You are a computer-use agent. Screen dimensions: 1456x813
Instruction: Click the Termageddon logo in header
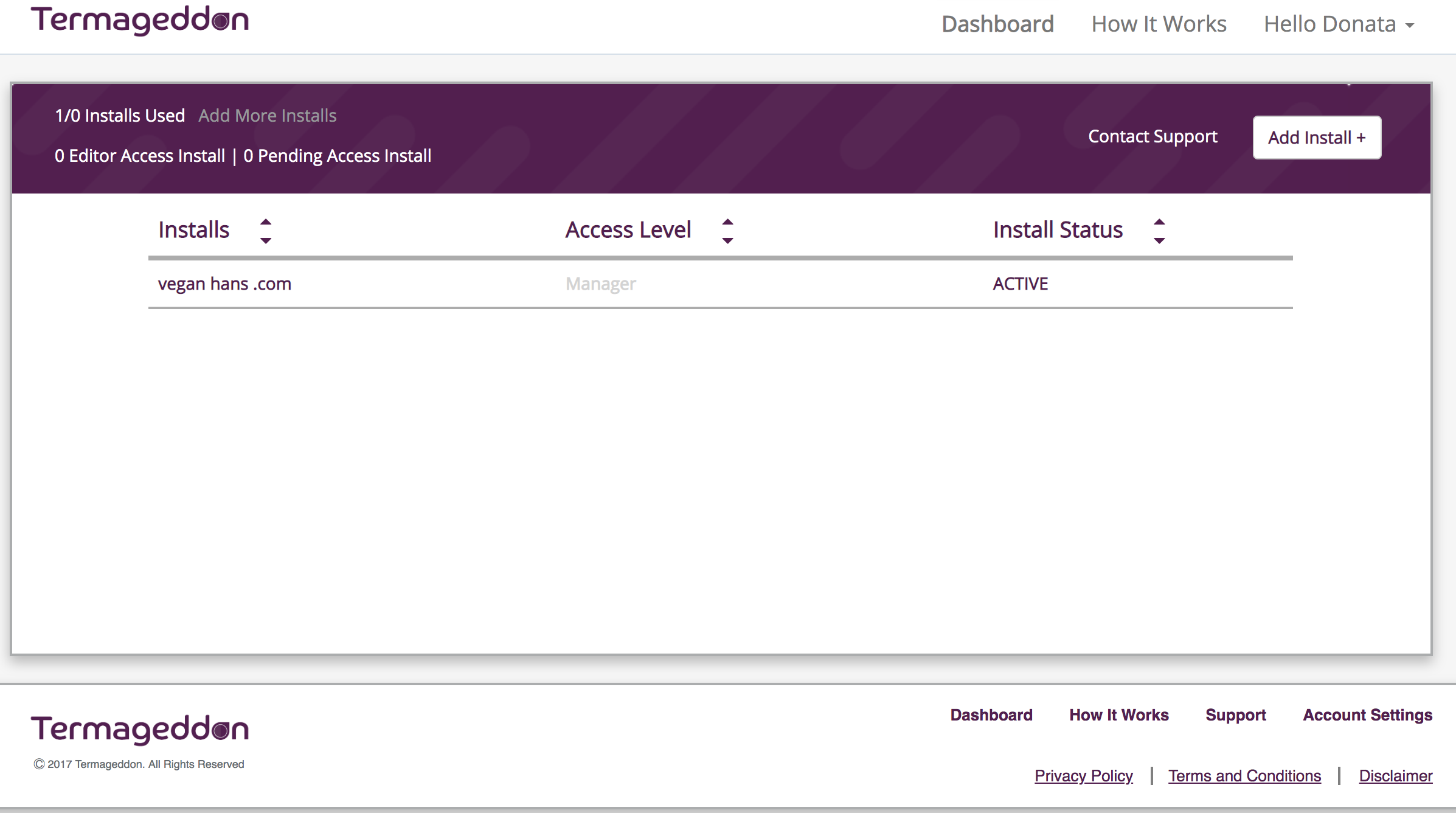point(140,21)
